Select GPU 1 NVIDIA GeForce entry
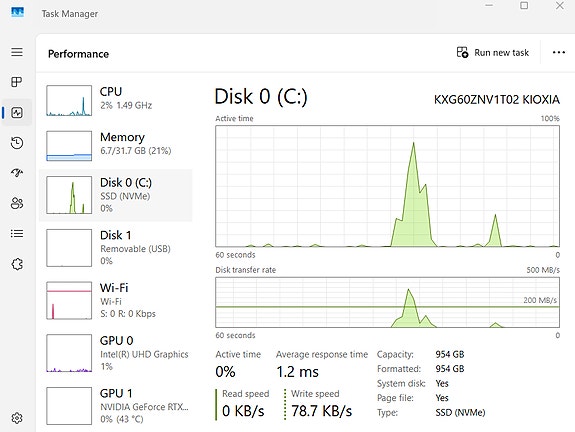 (x=116, y=406)
